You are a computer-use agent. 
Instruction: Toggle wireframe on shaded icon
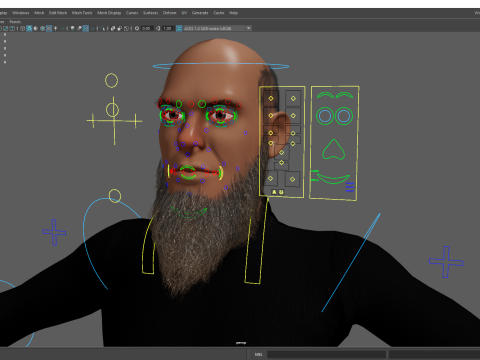(x=42, y=29)
